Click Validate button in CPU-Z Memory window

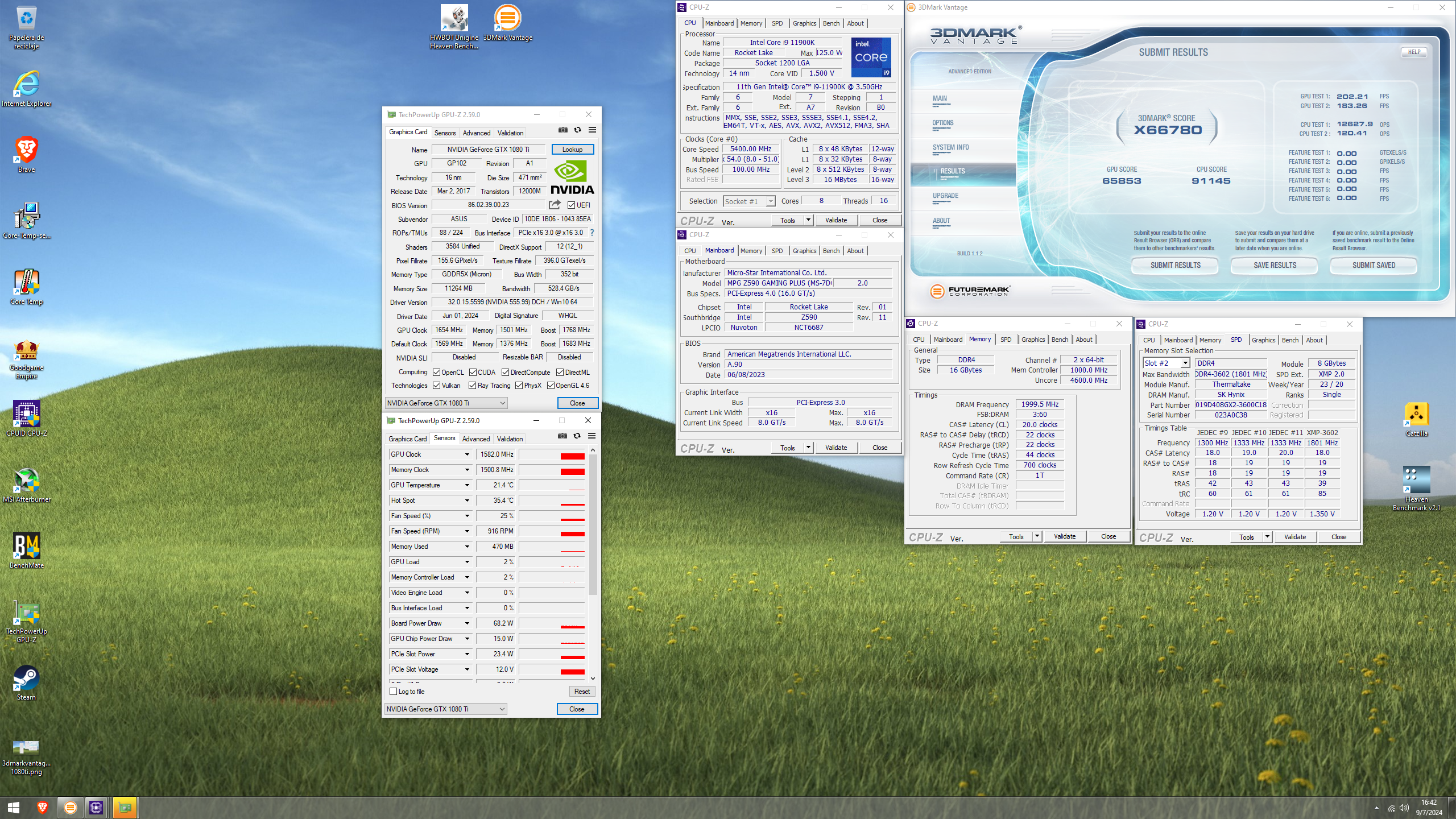[1064, 536]
